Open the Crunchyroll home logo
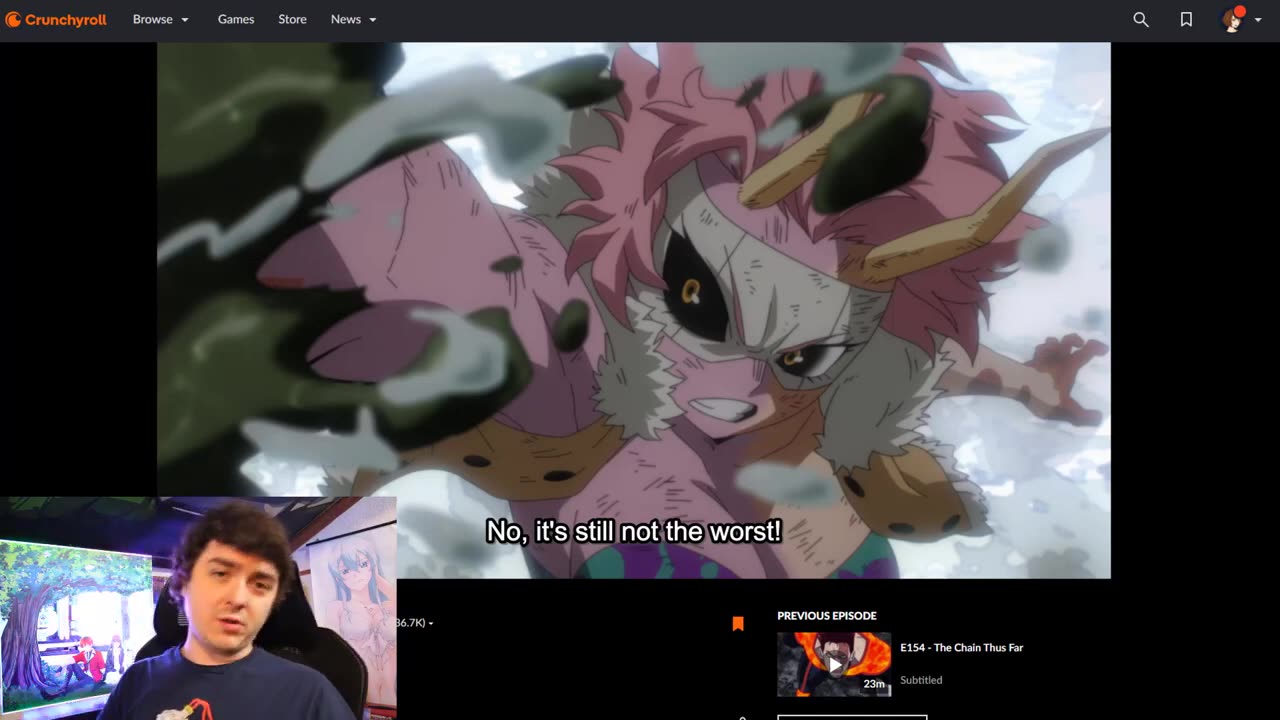Viewport: 1280px width, 720px height. (56, 19)
